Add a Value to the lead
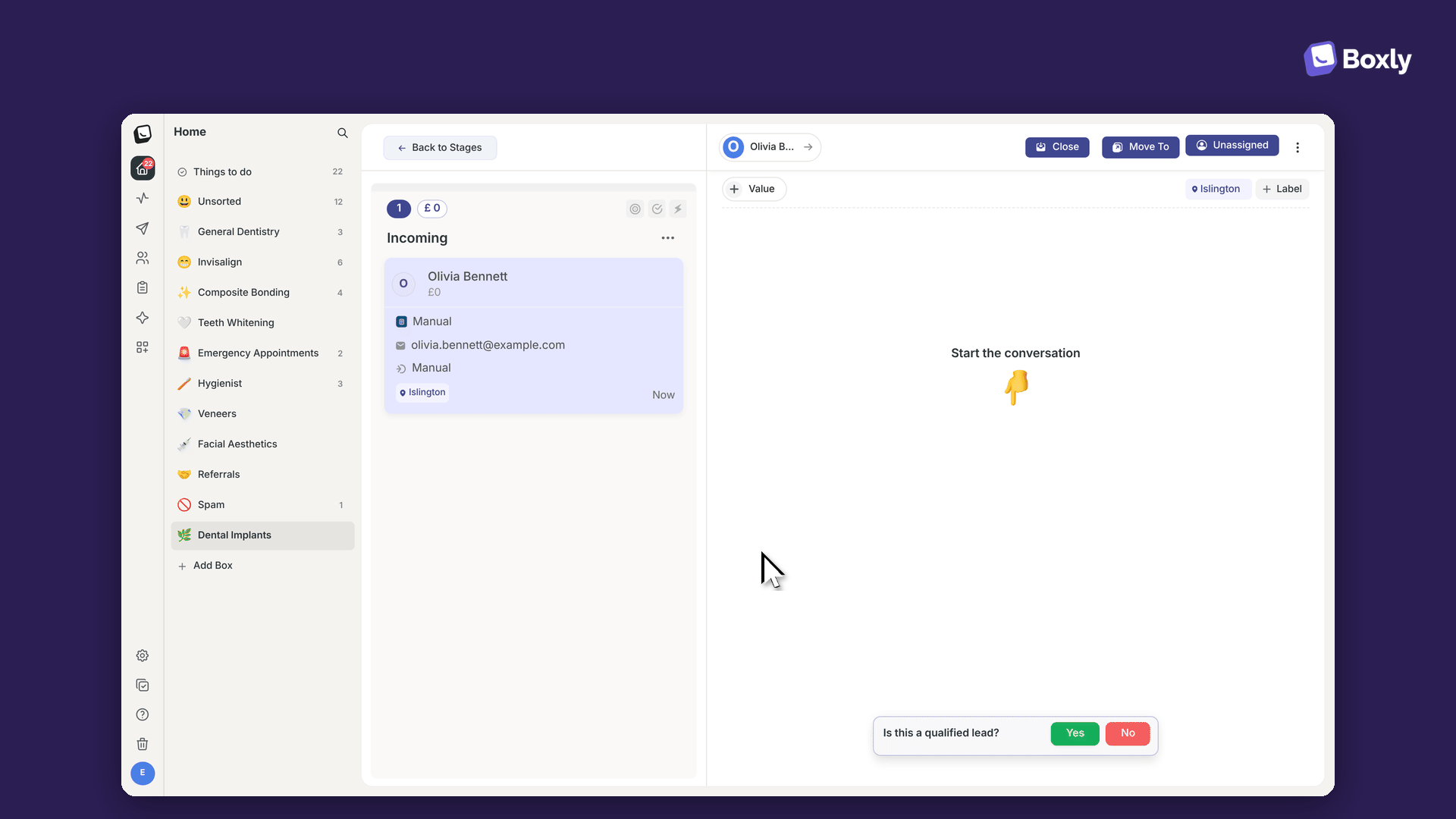Screen dimensions: 1456x819 coord(754,190)
